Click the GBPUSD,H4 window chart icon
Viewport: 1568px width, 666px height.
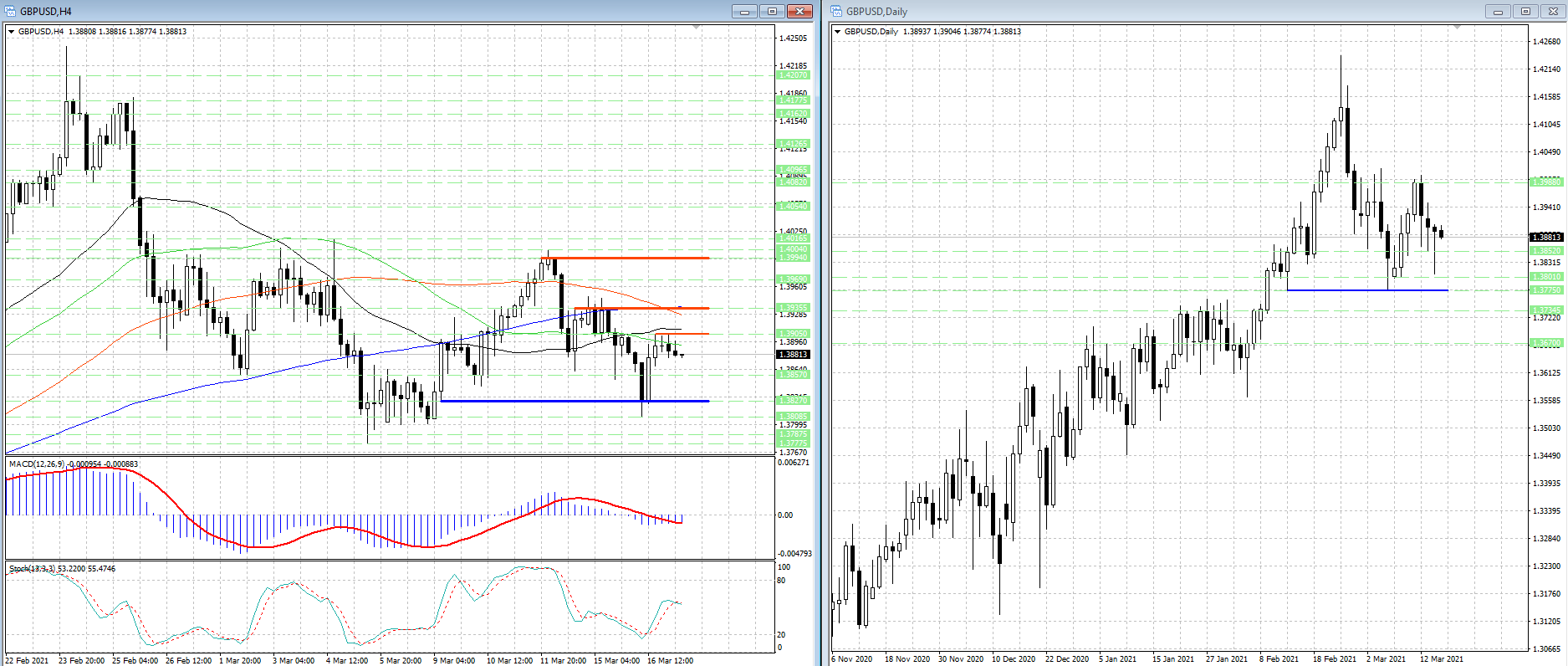point(11,11)
